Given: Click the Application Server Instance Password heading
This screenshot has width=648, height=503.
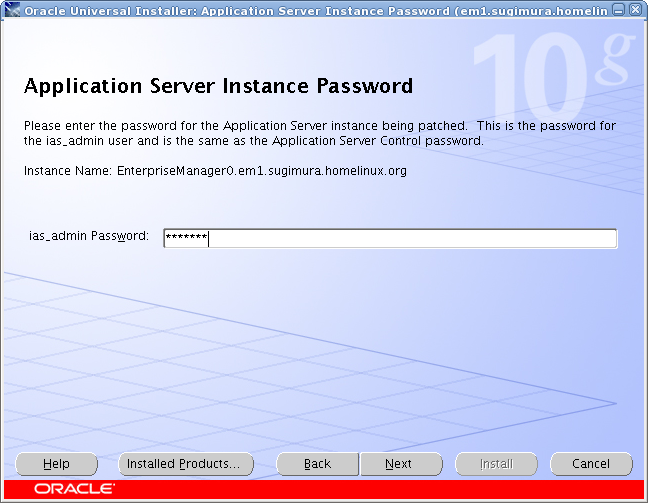Looking at the screenshot, I should click(x=218, y=86).
